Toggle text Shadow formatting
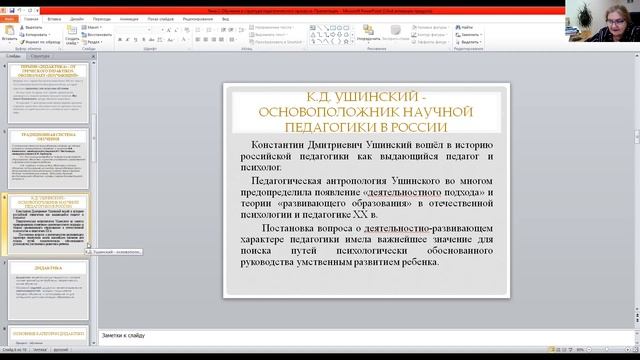The width and height of the screenshot is (640, 360). coord(144,40)
